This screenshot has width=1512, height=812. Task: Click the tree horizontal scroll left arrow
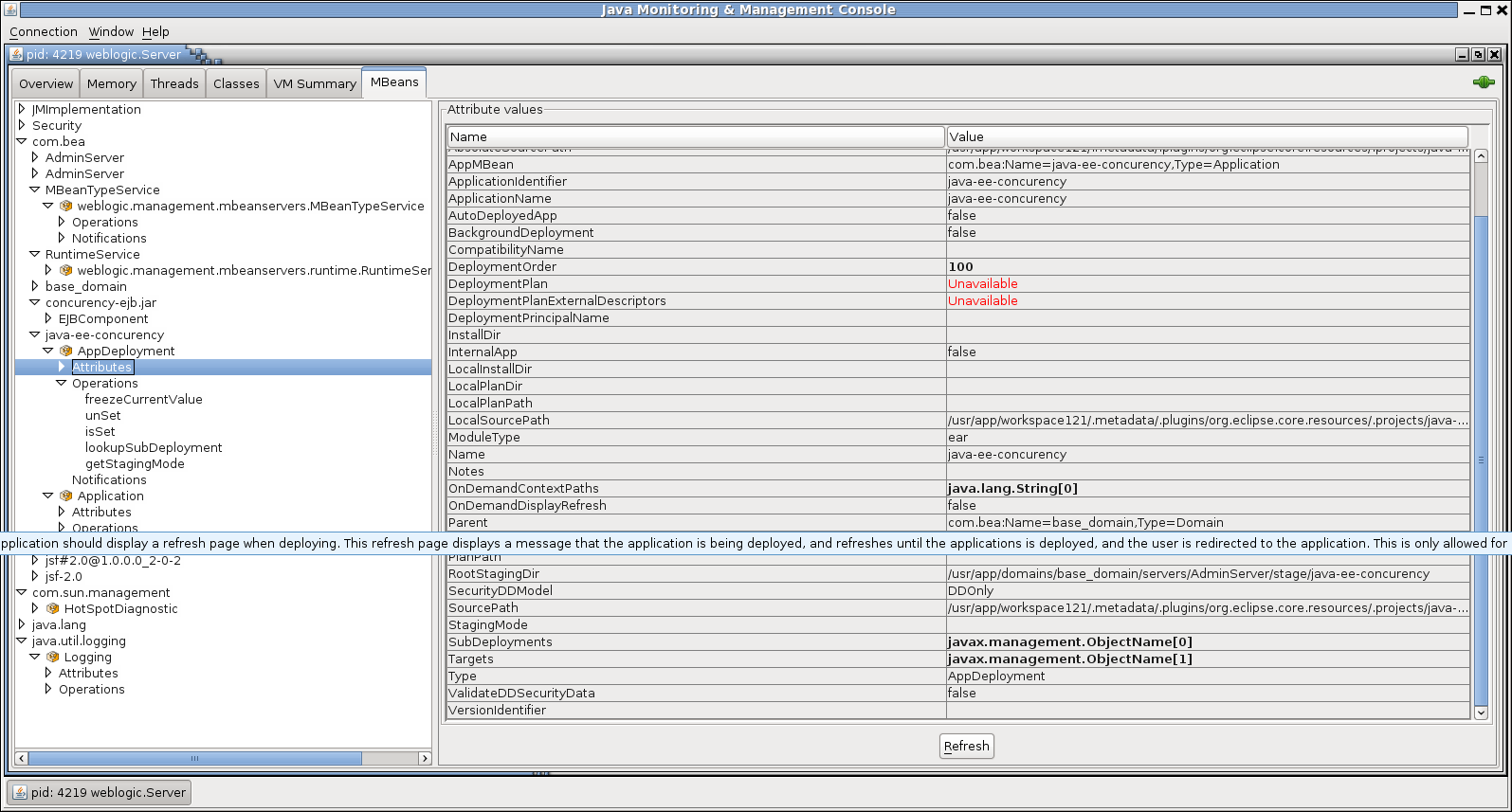pyautogui.click(x=22, y=758)
